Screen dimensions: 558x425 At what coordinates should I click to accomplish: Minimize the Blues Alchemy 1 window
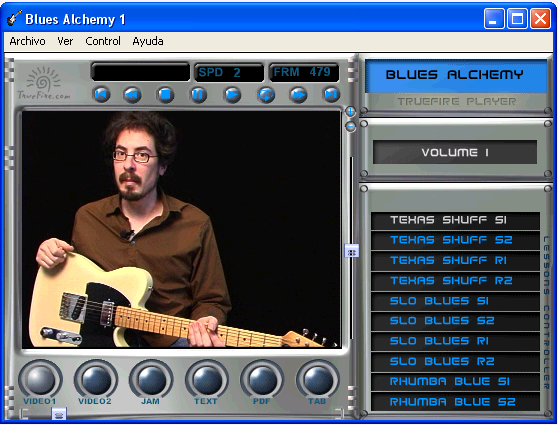pos(494,19)
